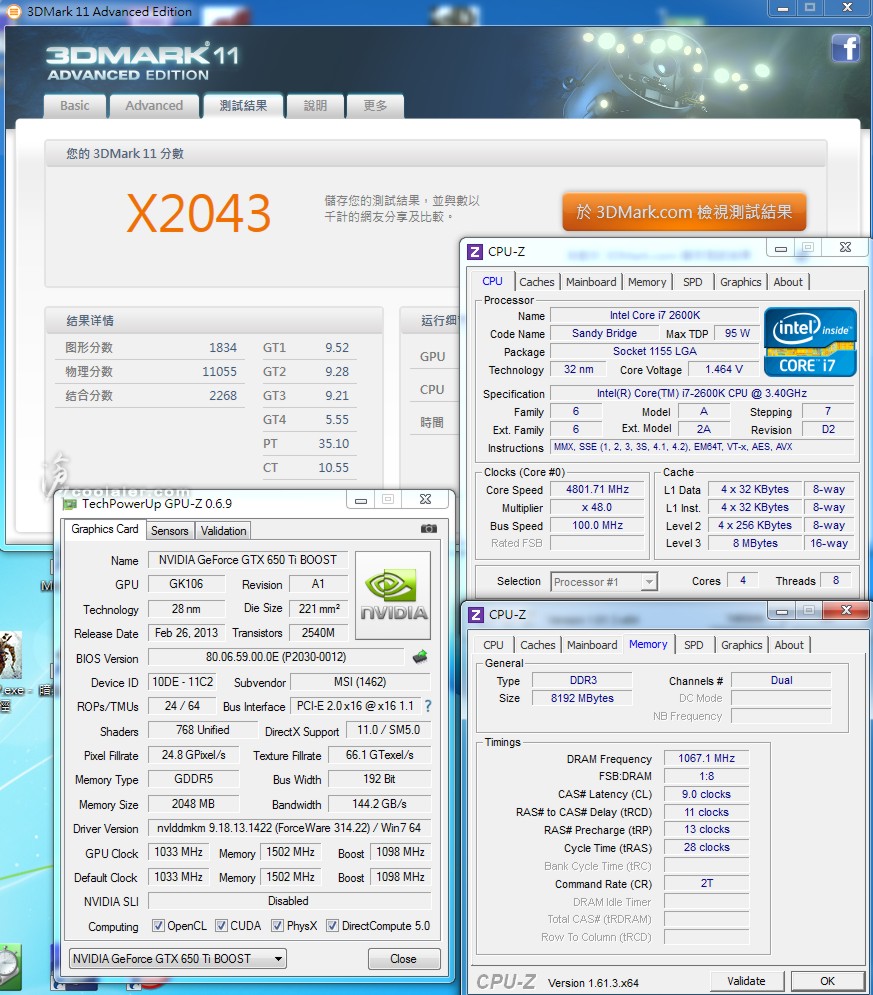This screenshot has height=995, width=873.
Task: Click the Memory Size 2048 MB value
Action: [193, 804]
